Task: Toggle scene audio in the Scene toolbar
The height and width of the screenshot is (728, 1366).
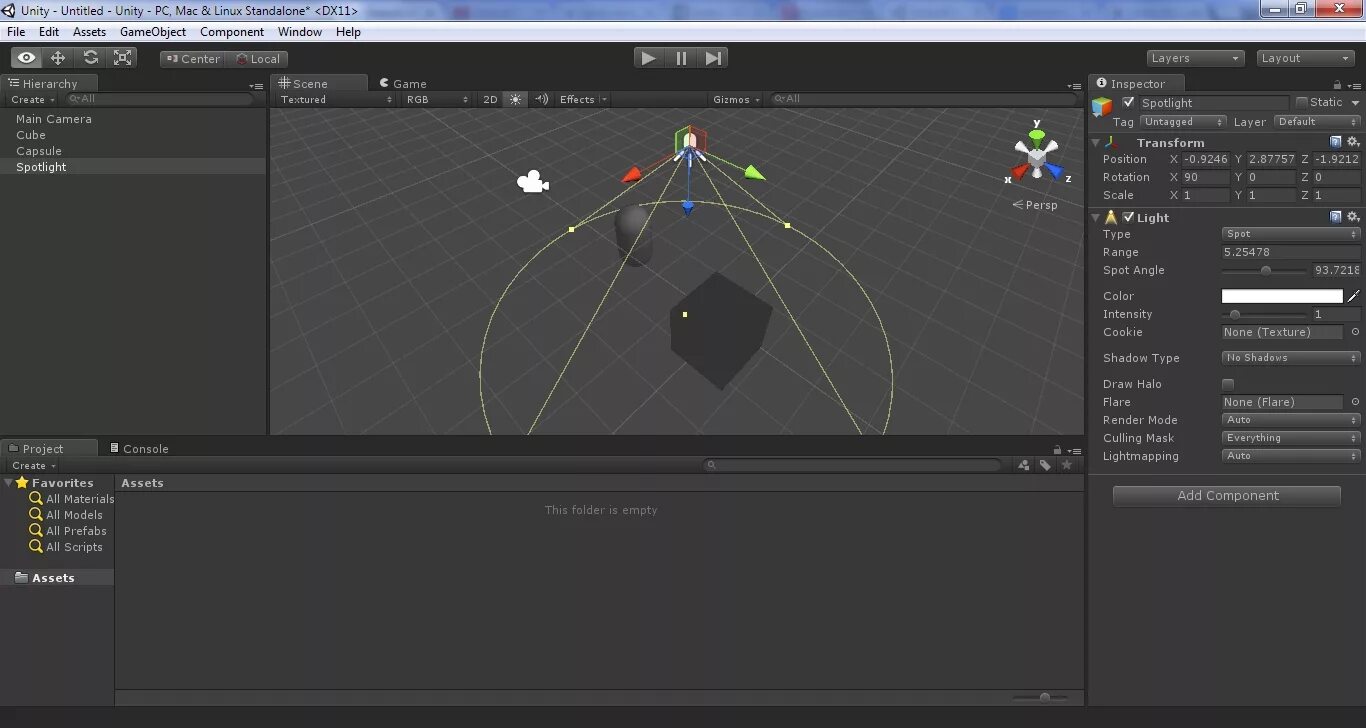Action: (x=540, y=99)
